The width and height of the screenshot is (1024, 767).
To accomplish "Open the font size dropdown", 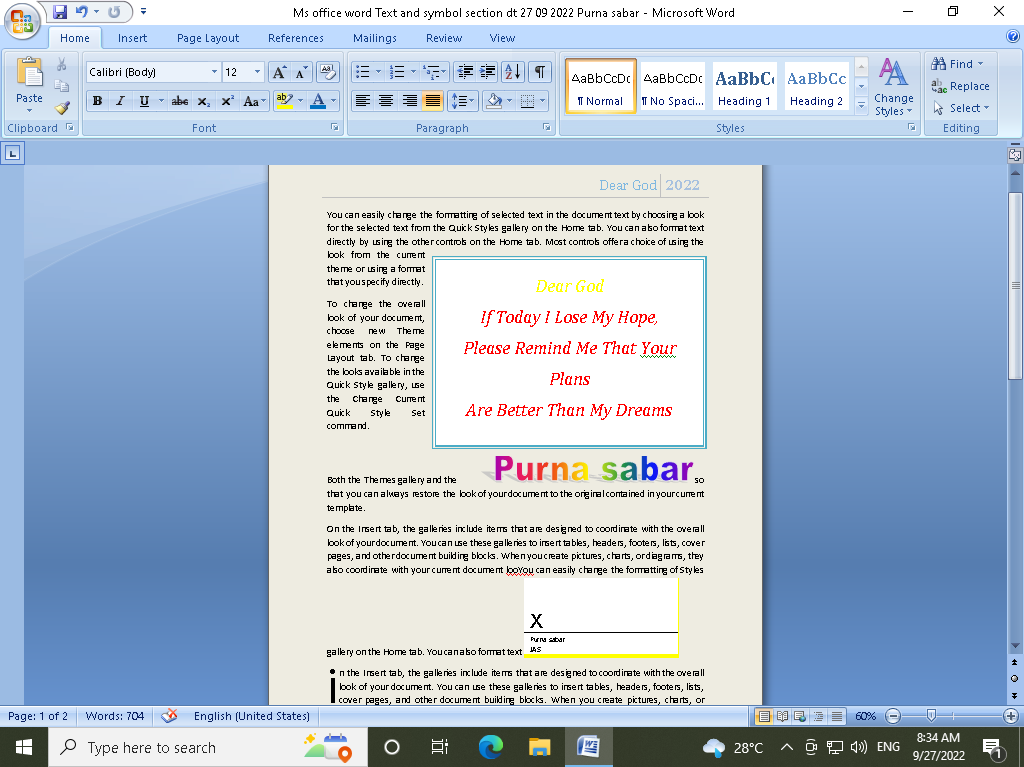I will 258,72.
